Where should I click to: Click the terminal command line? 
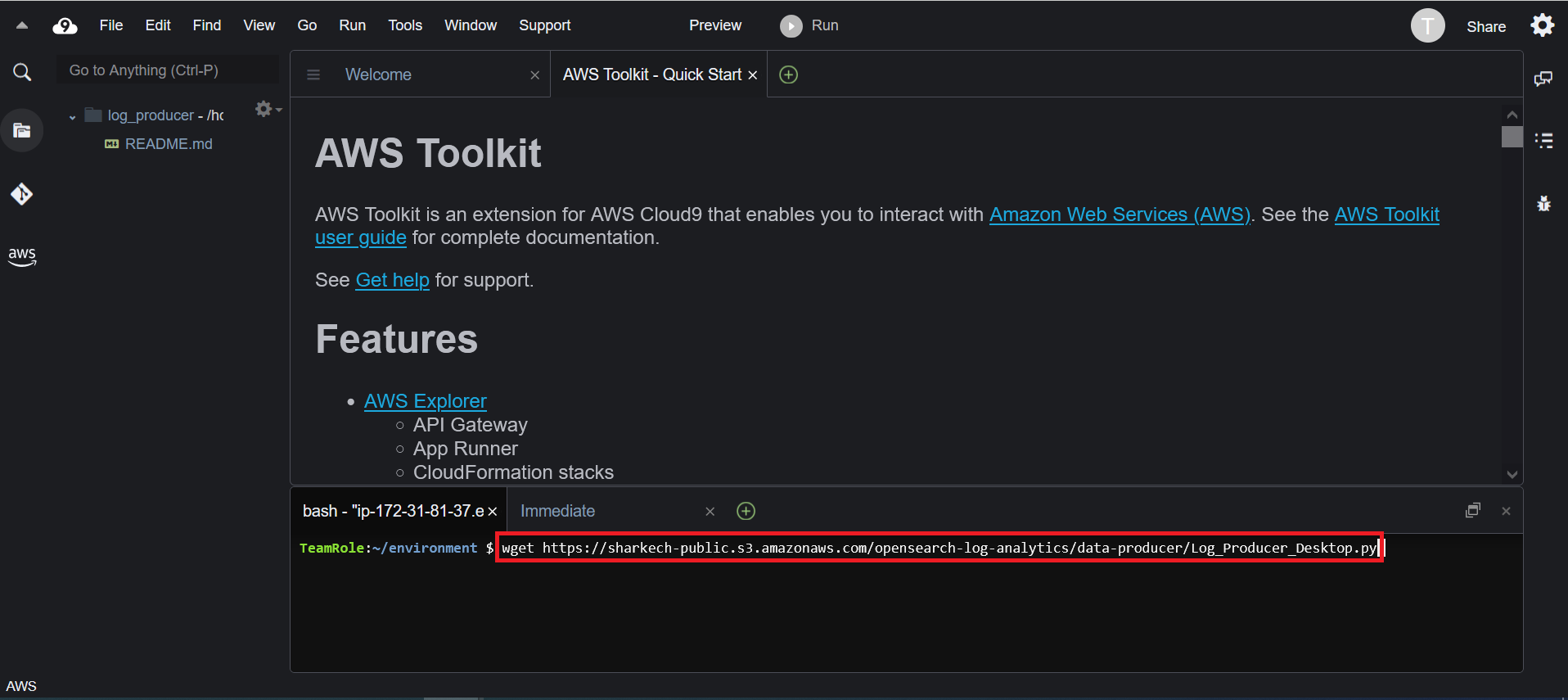coord(939,548)
